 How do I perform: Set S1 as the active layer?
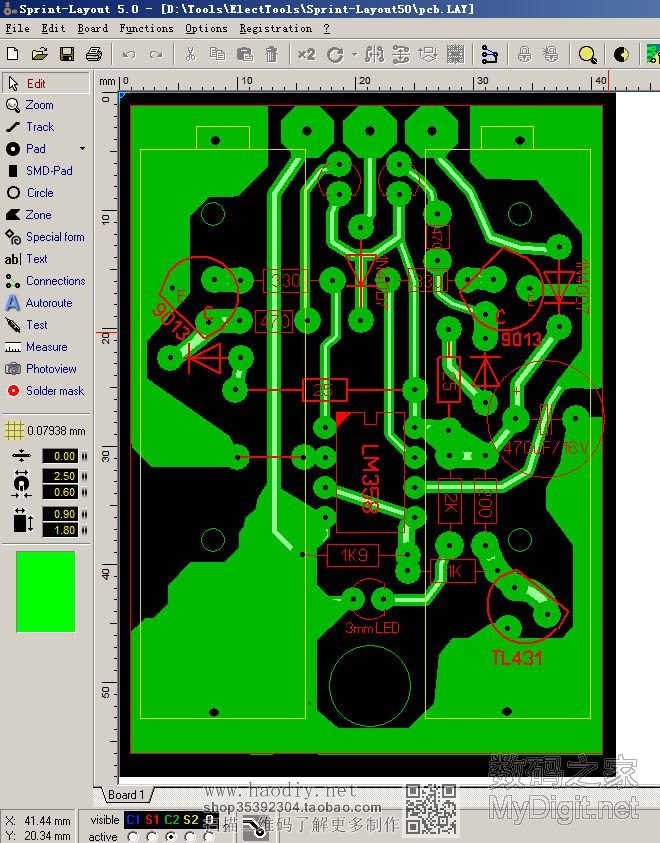pos(152,837)
